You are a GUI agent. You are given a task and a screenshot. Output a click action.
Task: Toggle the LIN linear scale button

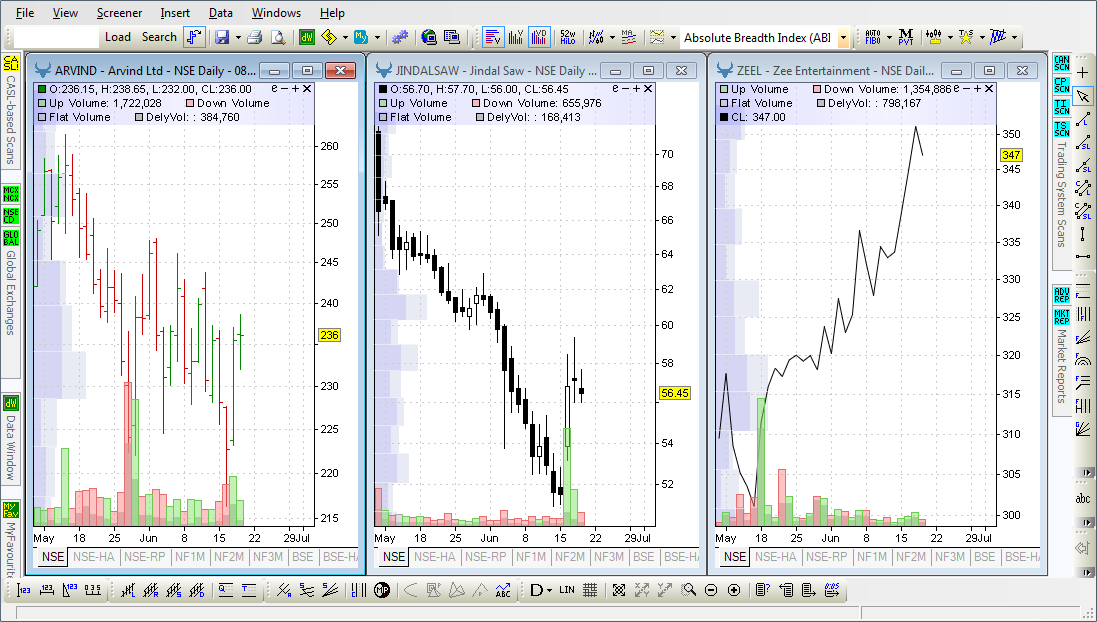click(x=567, y=590)
